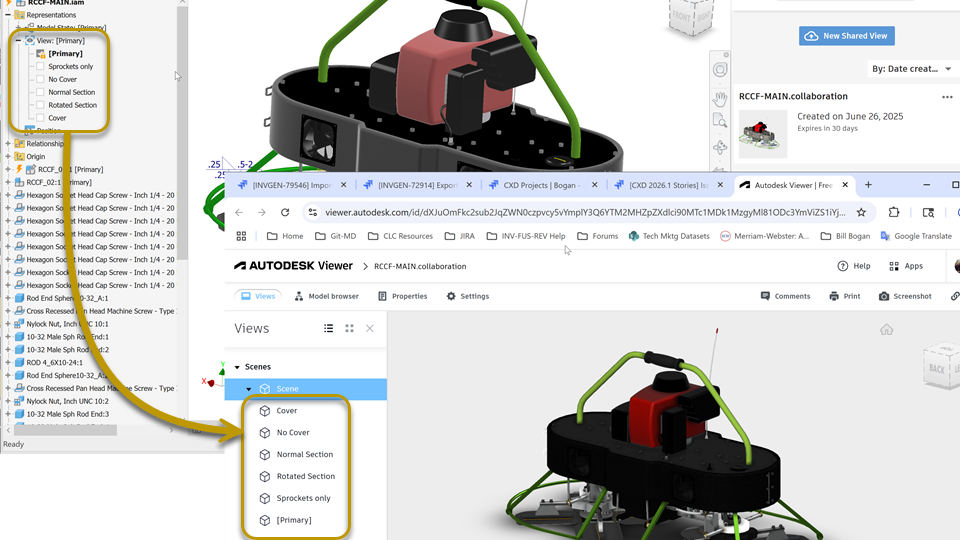This screenshot has height=540, width=960.
Task: Check the Rotated Section view checkbox
Action: (x=40, y=105)
